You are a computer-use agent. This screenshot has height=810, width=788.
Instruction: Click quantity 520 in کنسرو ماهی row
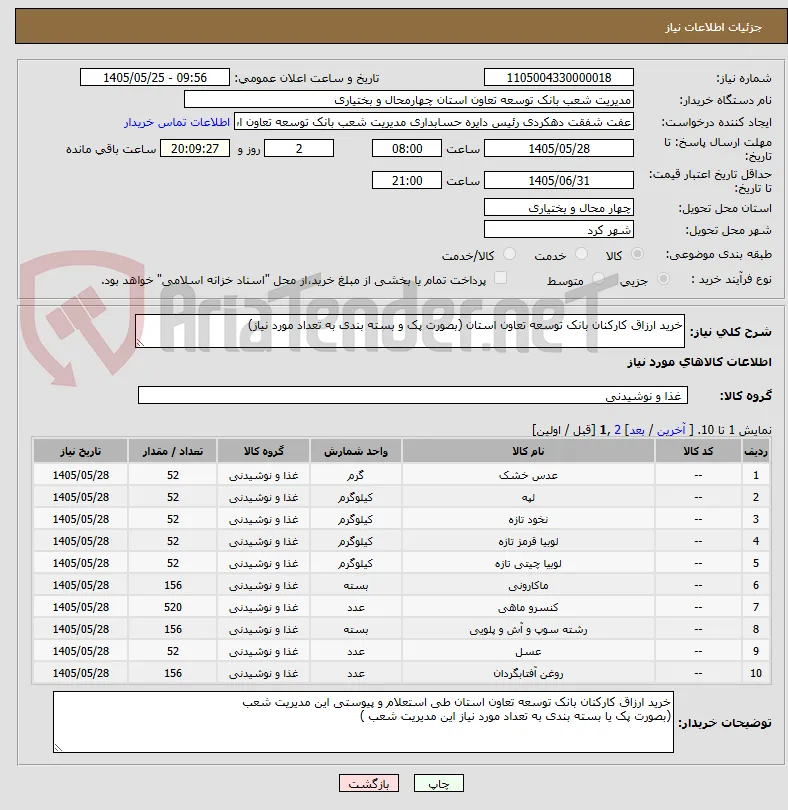(x=173, y=608)
